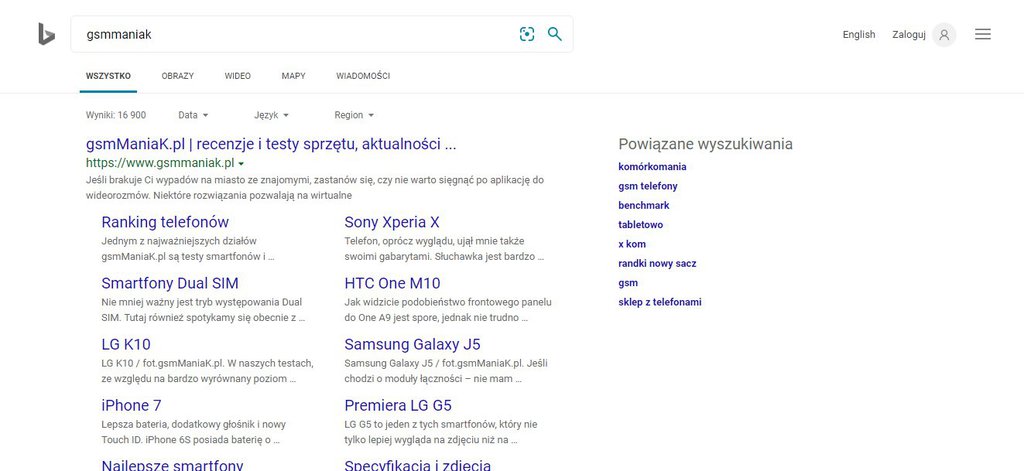Open the HTC One M10 sublink
The width and height of the screenshot is (1024, 471).
(x=392, y=284)
